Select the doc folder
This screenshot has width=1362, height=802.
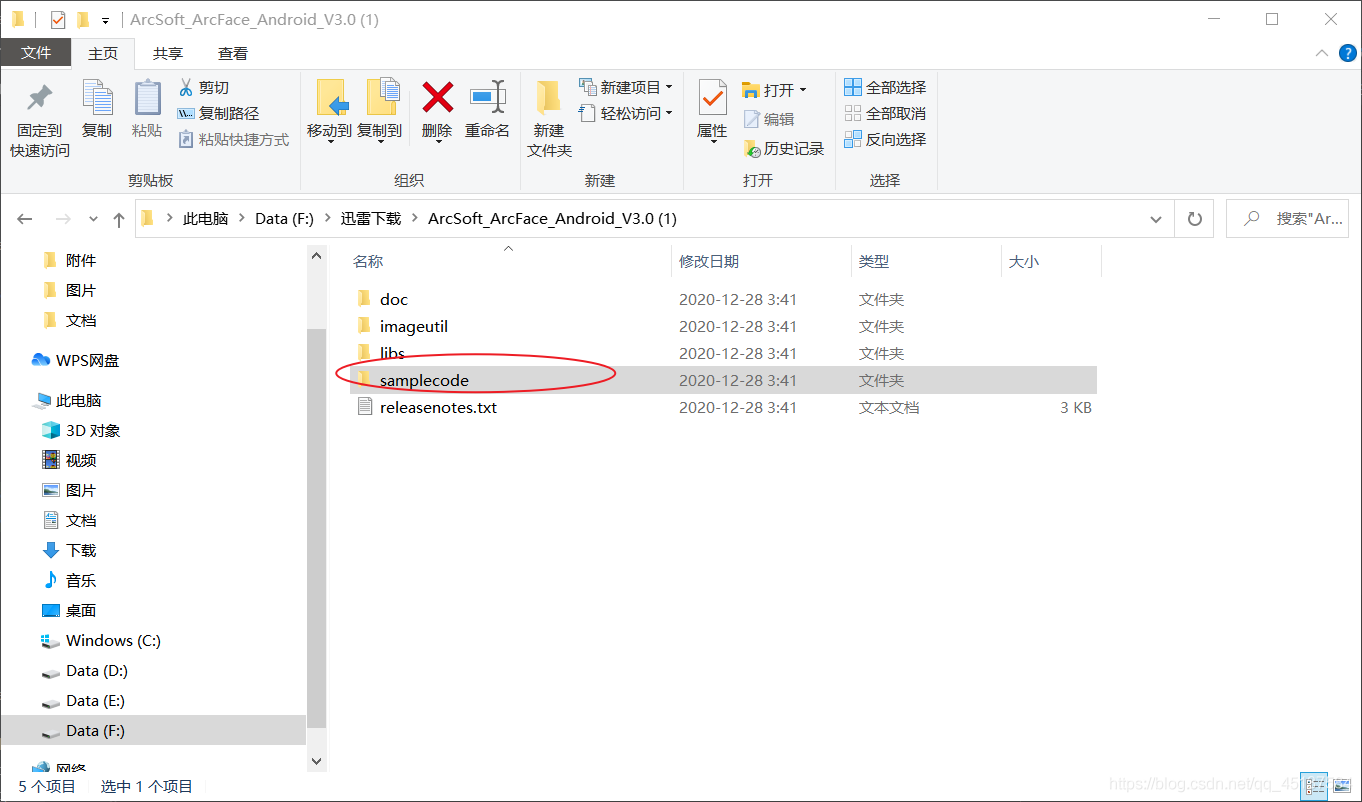click(723, 299)
